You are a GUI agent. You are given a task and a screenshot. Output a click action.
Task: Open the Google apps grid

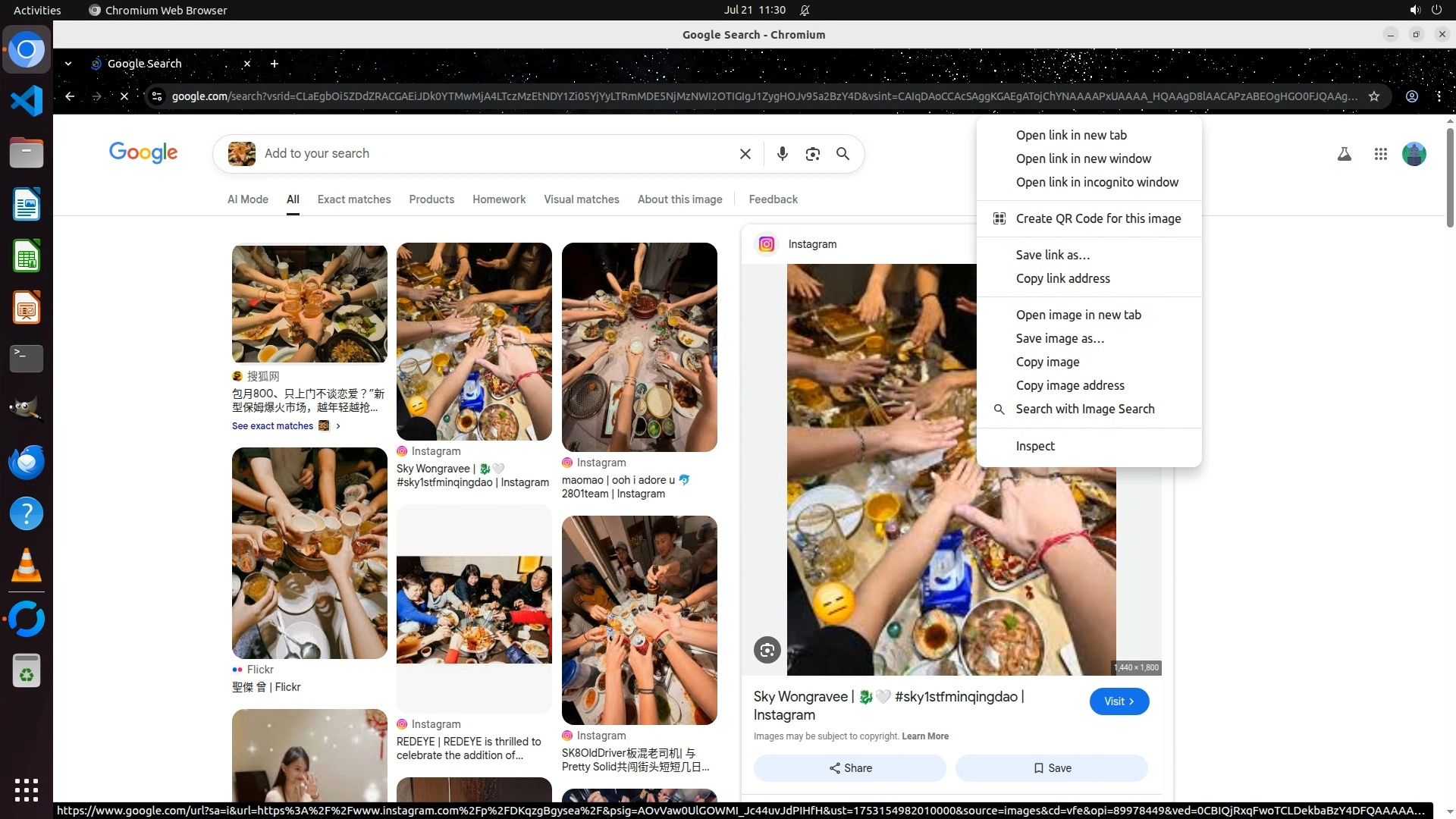[x=1380, y=154]
